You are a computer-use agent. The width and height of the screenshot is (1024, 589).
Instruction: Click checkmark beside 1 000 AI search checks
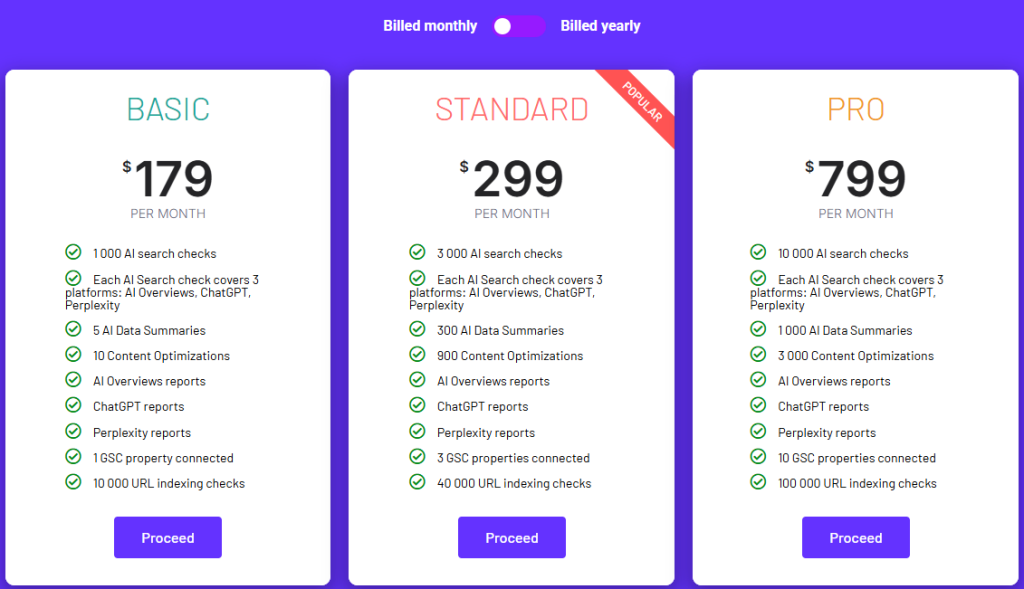point(73,252)
